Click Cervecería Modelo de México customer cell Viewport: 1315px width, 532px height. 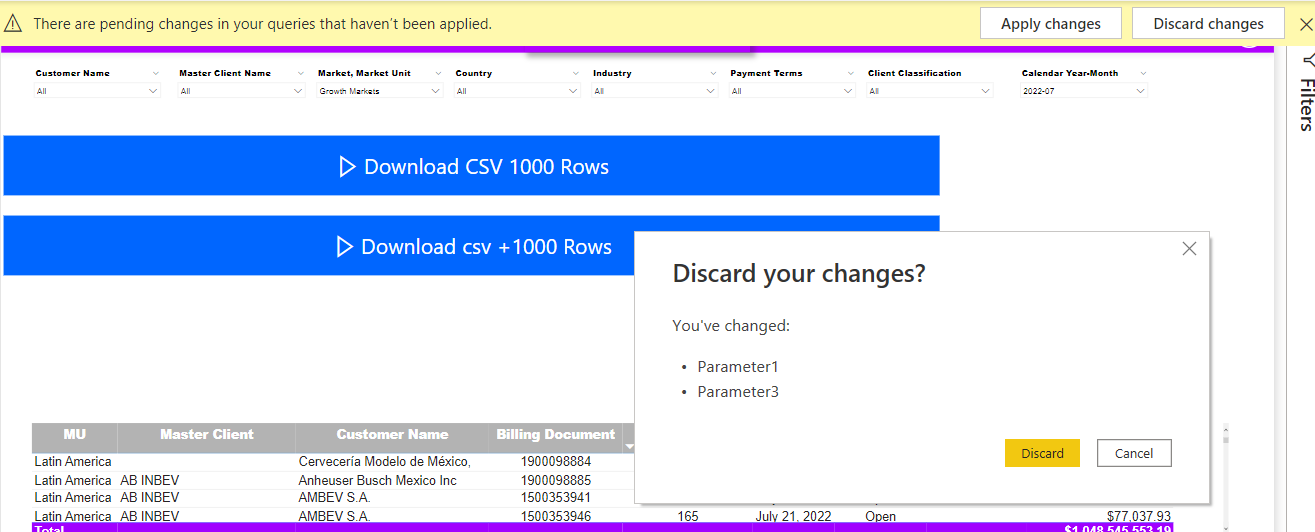click(x=385, y=462)
